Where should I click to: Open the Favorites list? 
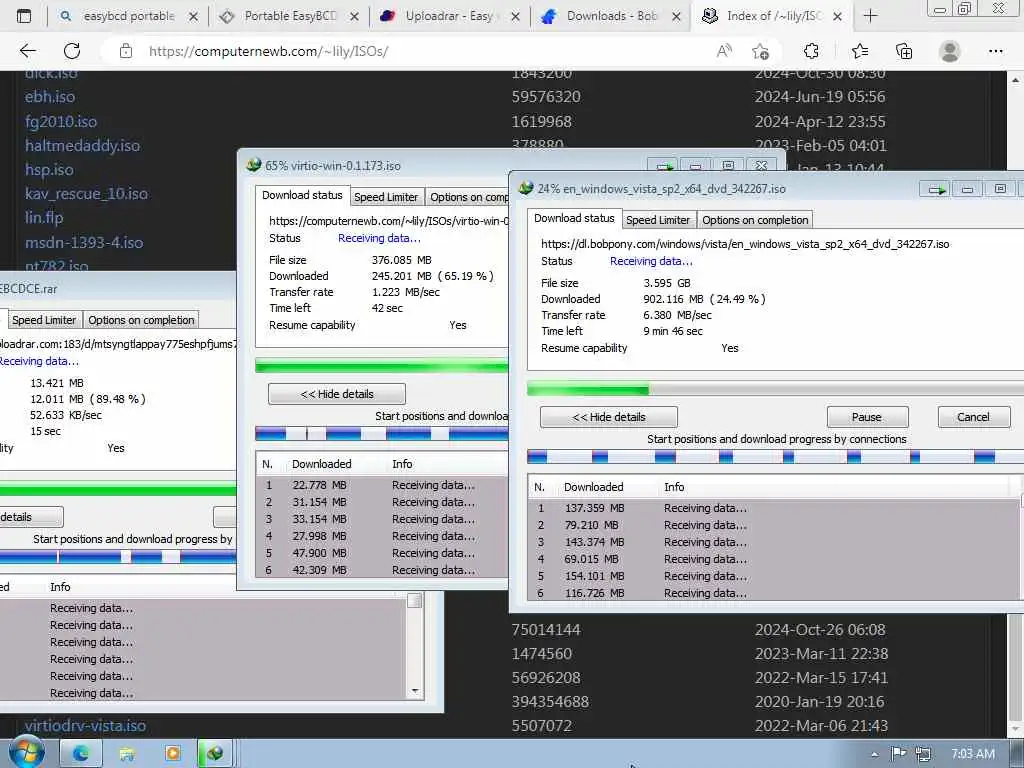coord(859,51)
